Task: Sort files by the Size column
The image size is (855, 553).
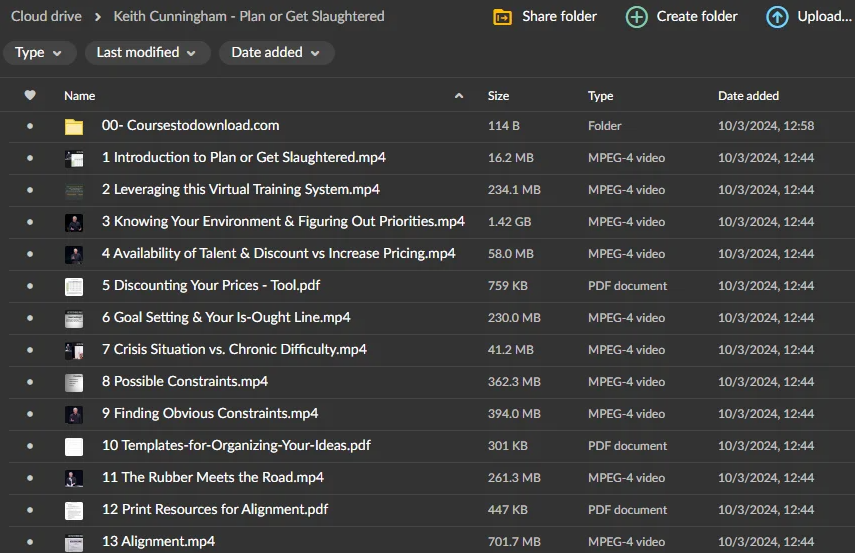Action: coord(498,96)
